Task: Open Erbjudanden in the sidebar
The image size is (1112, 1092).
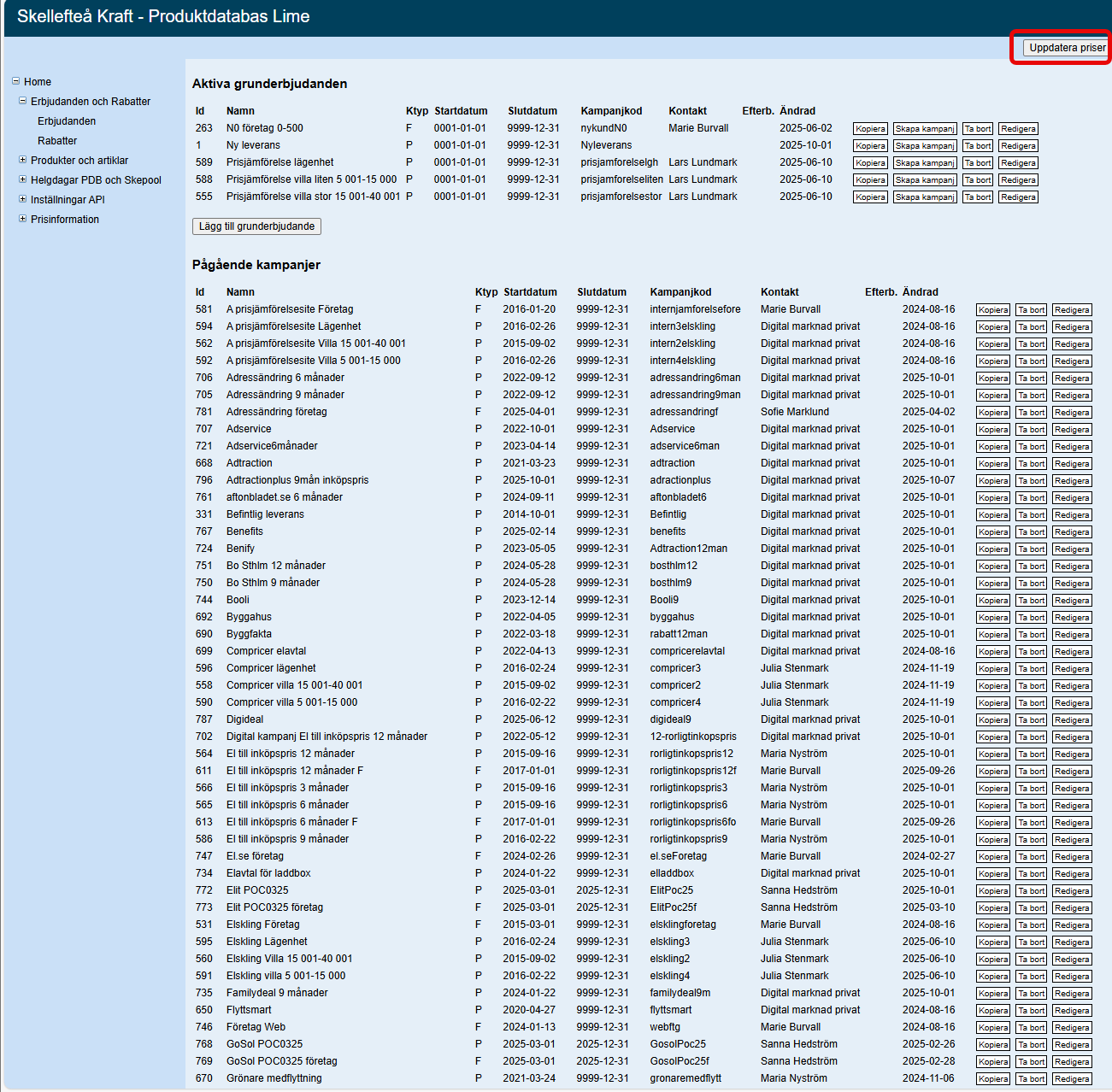Action: coord(67,121)
